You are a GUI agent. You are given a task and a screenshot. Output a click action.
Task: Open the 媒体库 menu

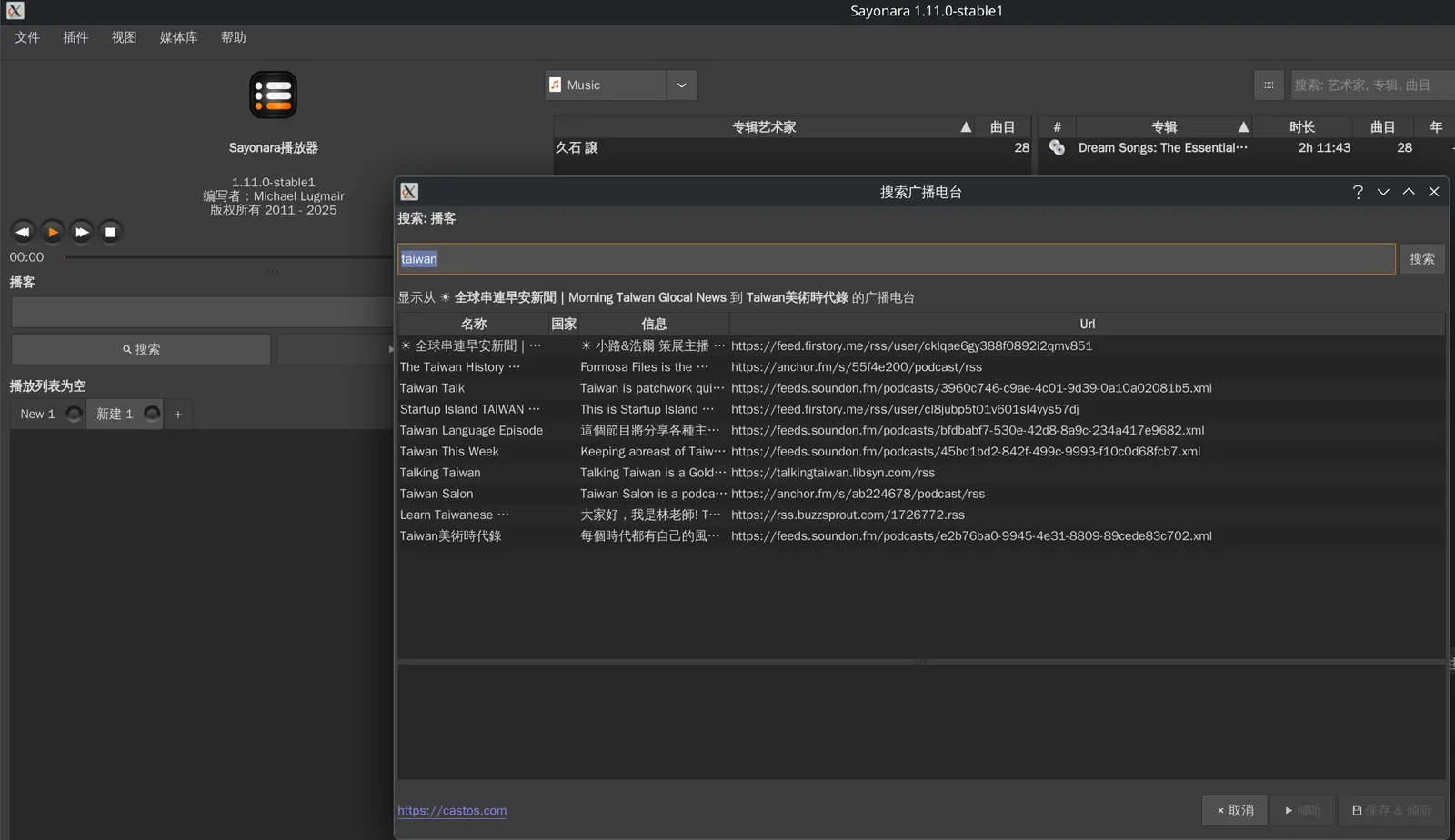178,37
